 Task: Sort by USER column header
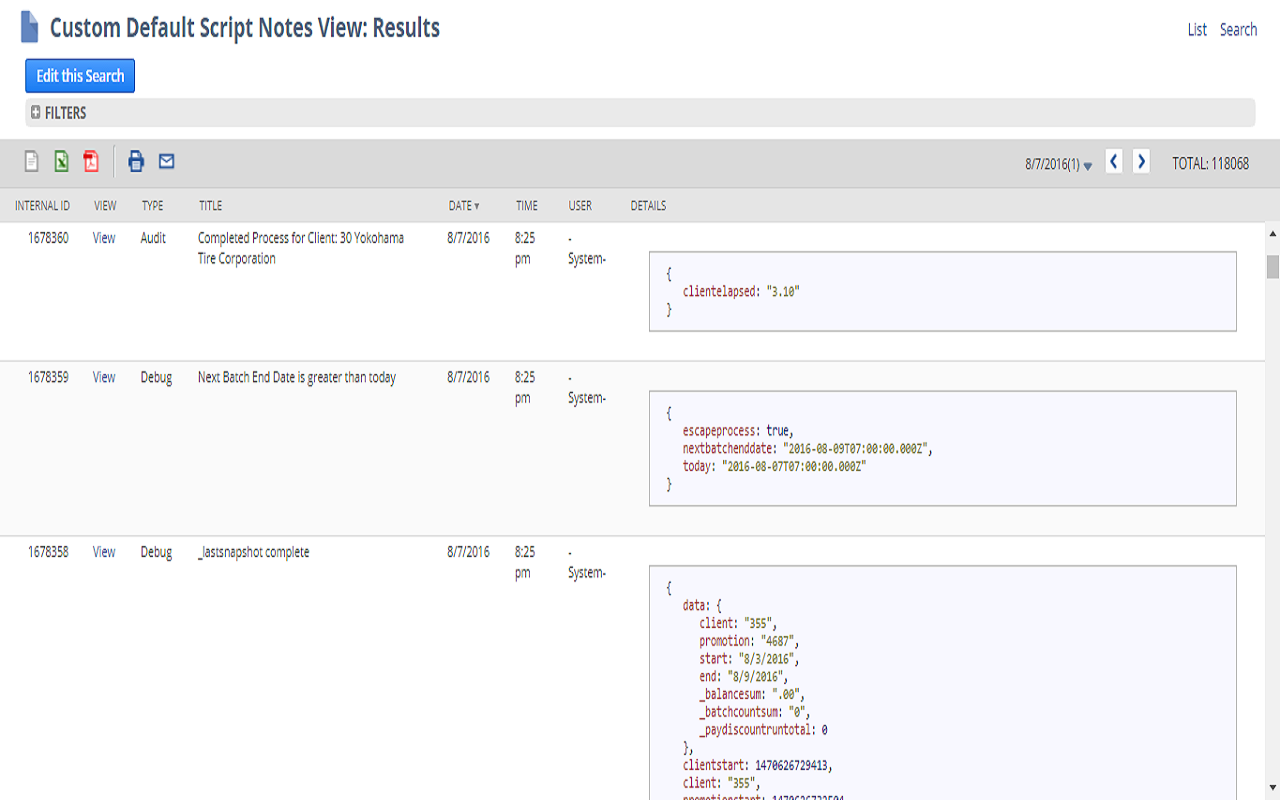(x=580, y=206)
